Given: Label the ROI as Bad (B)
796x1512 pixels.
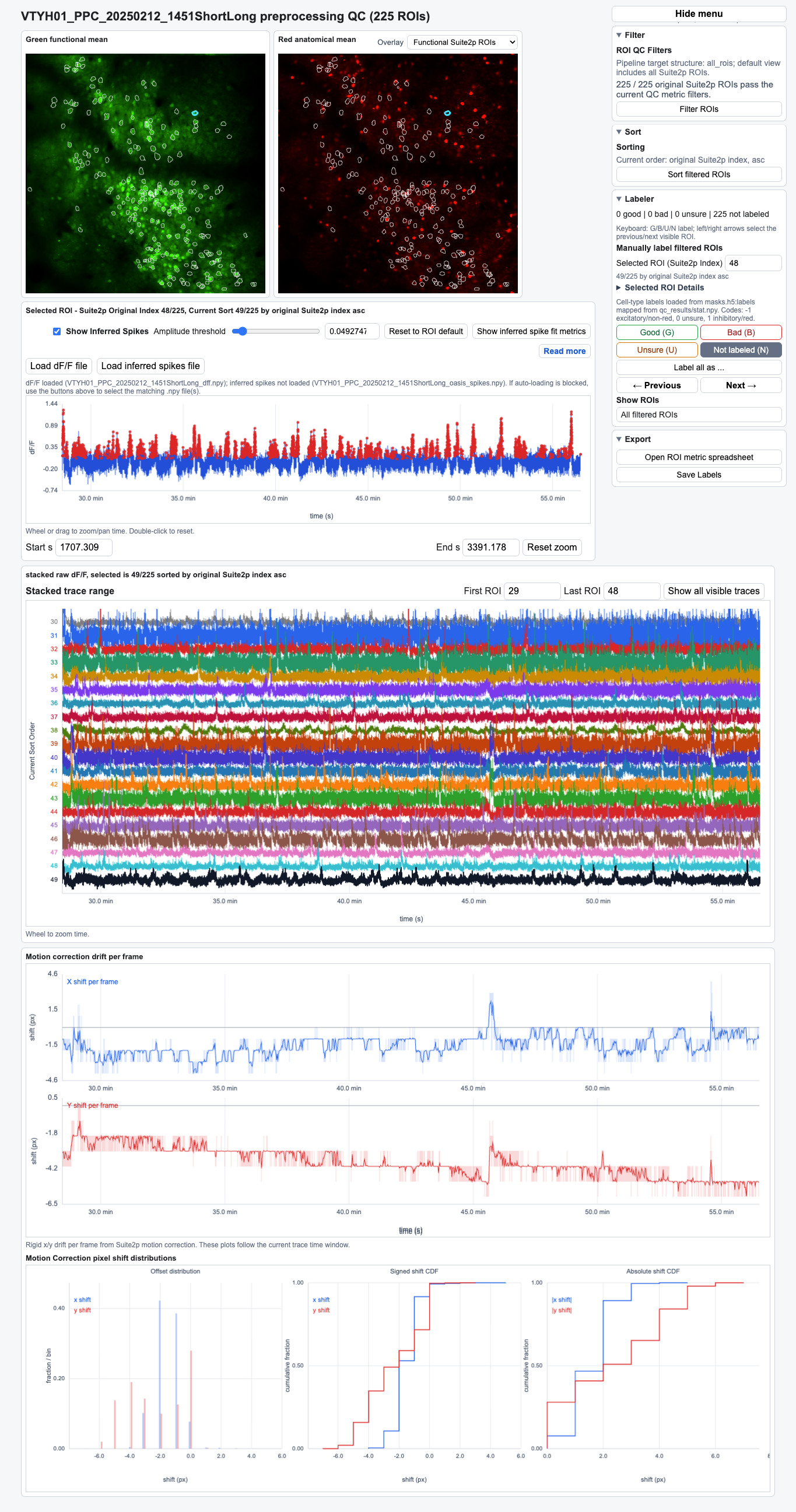Looking at the screenshot, I should click(741, 332).
